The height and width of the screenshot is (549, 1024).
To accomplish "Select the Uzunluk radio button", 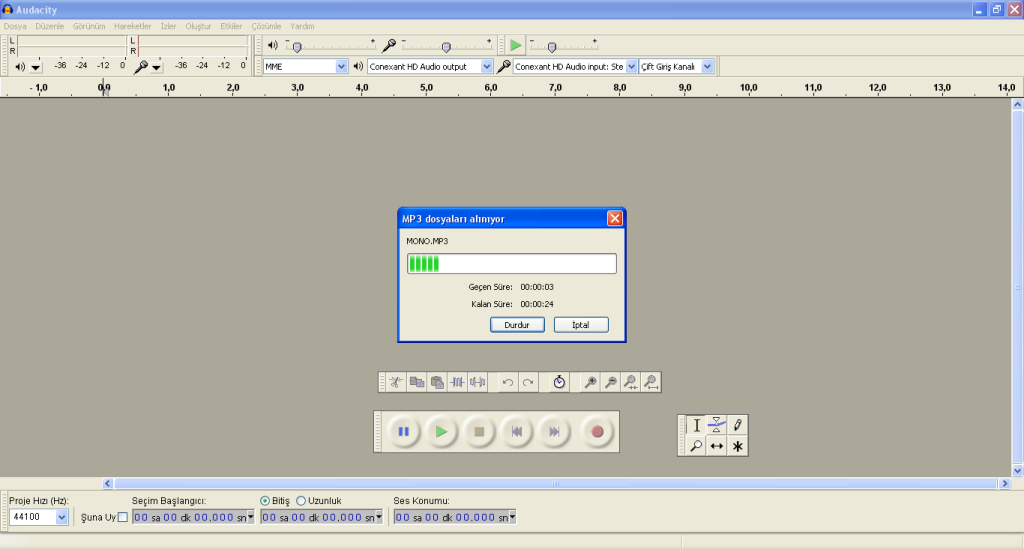I will coord(301,501).
